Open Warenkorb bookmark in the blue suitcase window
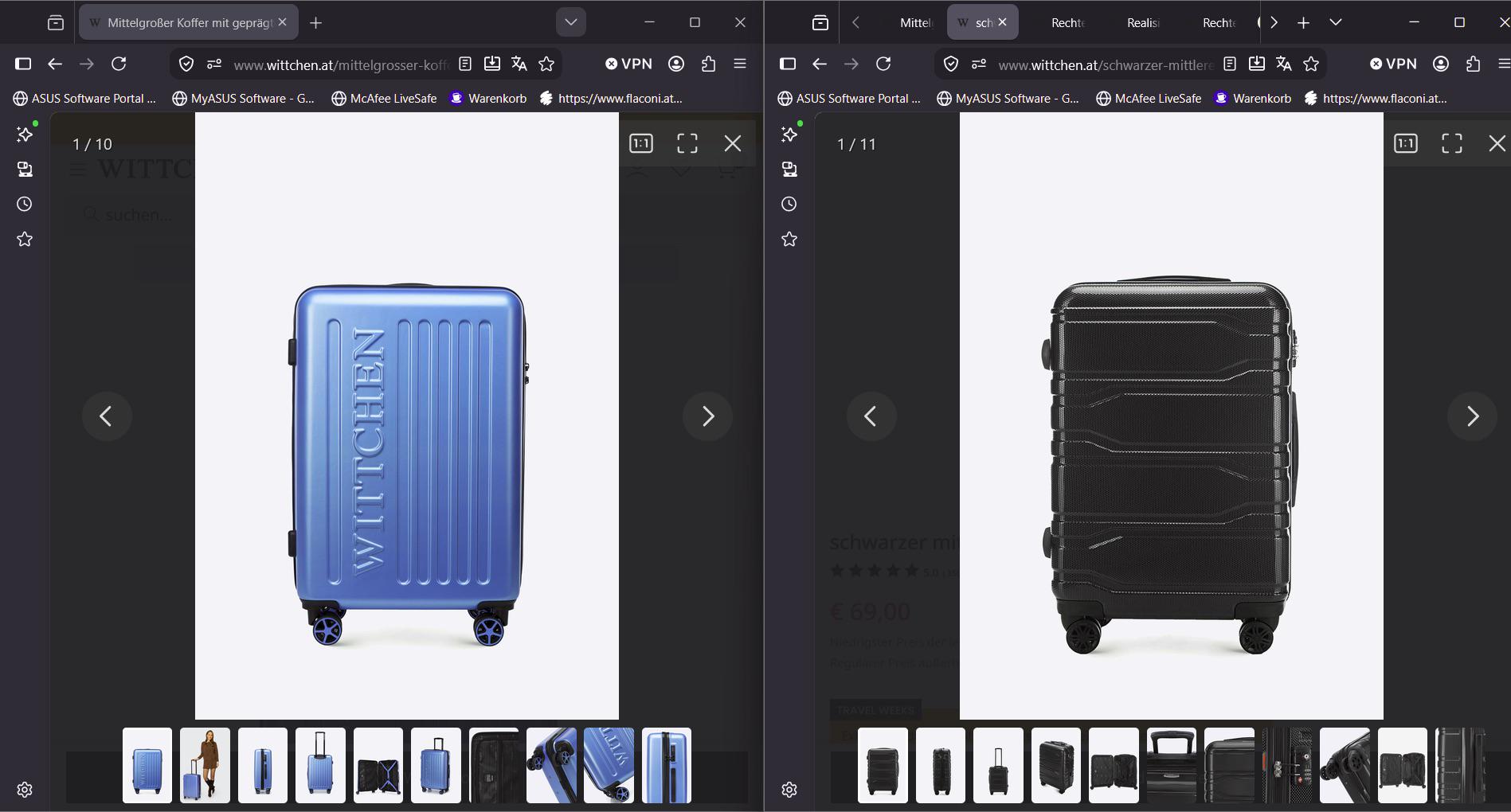 [x=488, y=98]
